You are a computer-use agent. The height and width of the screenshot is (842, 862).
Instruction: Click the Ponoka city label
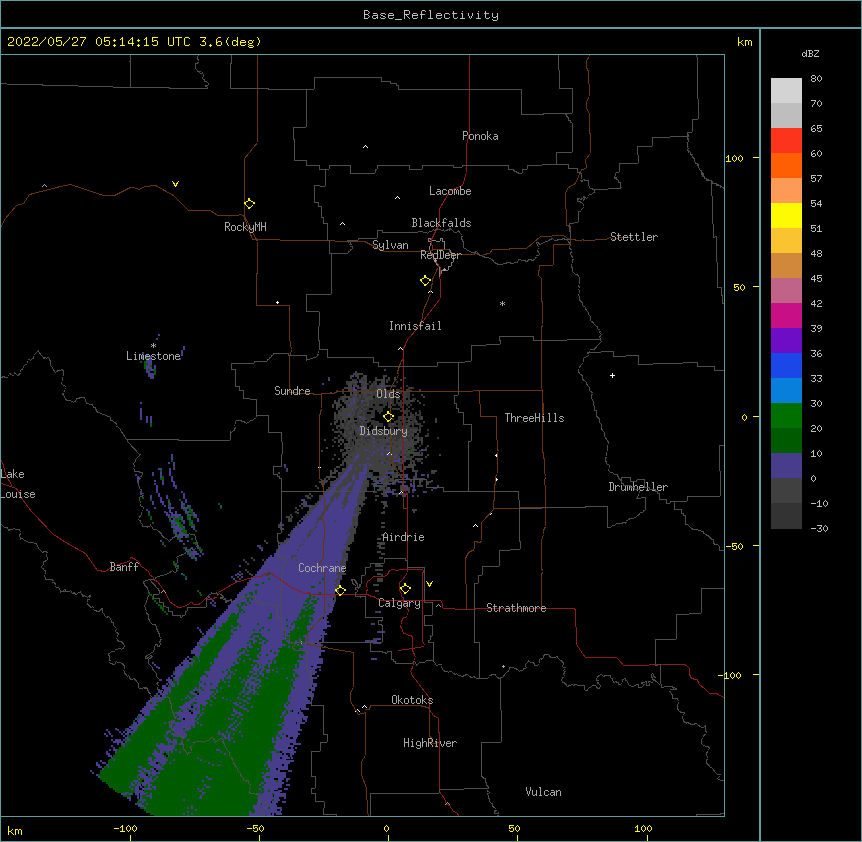pyautogui.click(x=480, y=136)
